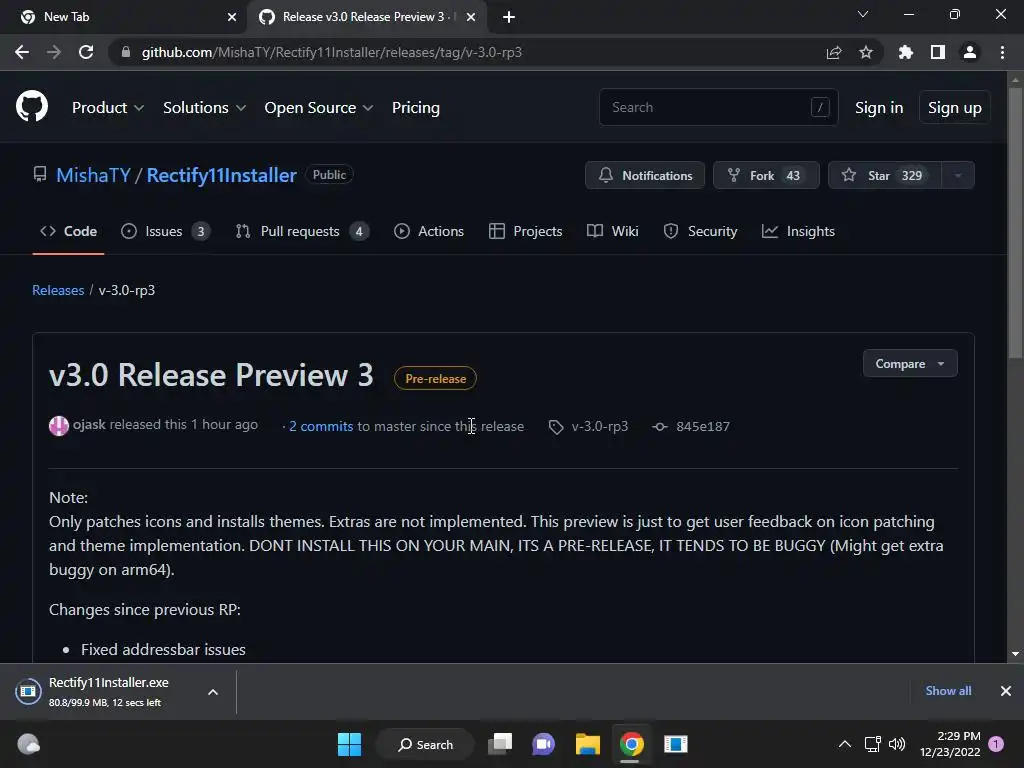This screenshot has height=768, width=1024.
Task: Star the repository
Action: (885, 175)
